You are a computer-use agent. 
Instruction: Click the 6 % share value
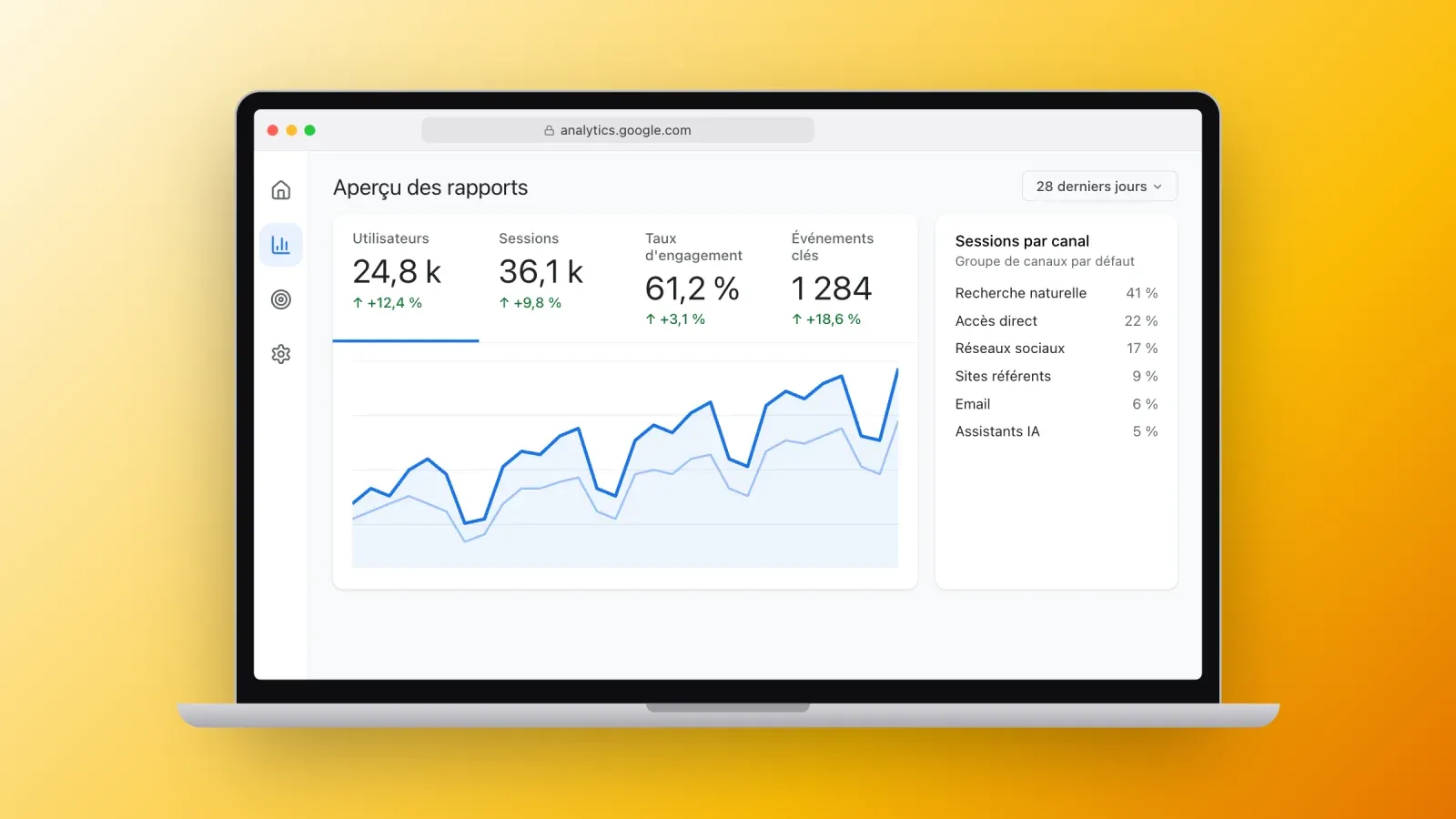click(1146, 404)
